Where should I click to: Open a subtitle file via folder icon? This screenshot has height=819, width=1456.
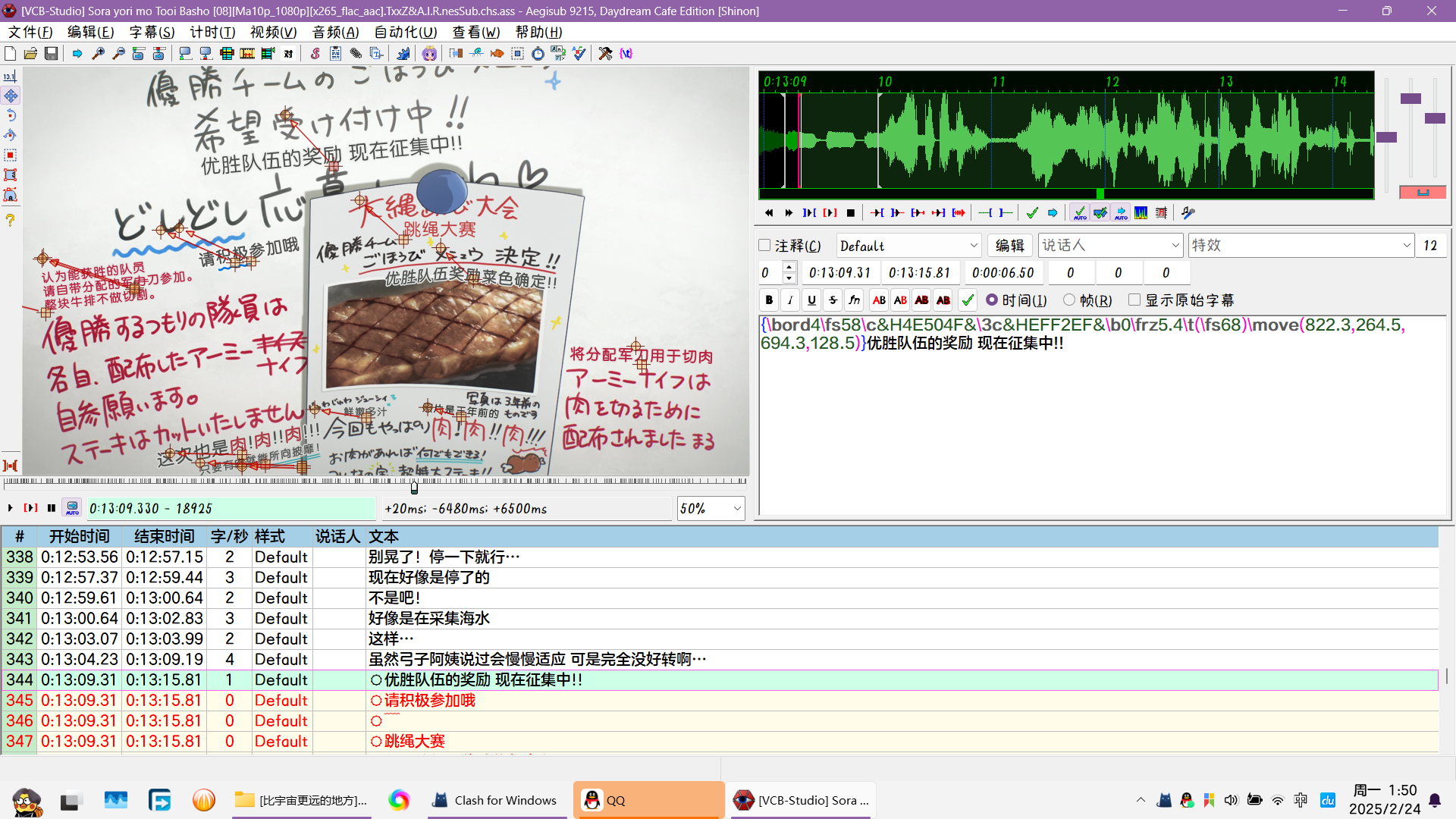click(31, 54)
